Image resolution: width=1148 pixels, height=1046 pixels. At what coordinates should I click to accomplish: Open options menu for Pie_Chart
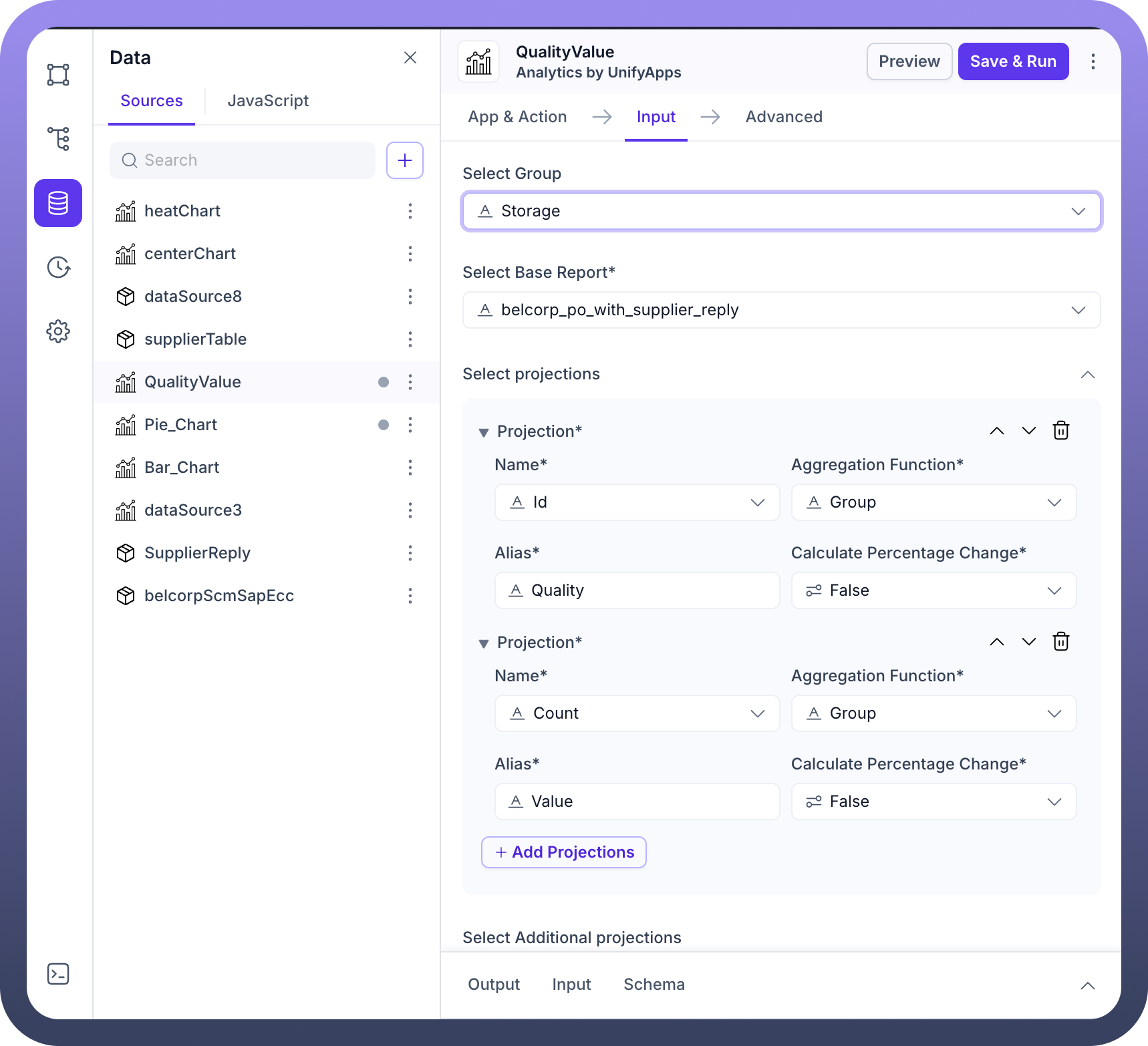pyautogui.click(x=410, y=425)
